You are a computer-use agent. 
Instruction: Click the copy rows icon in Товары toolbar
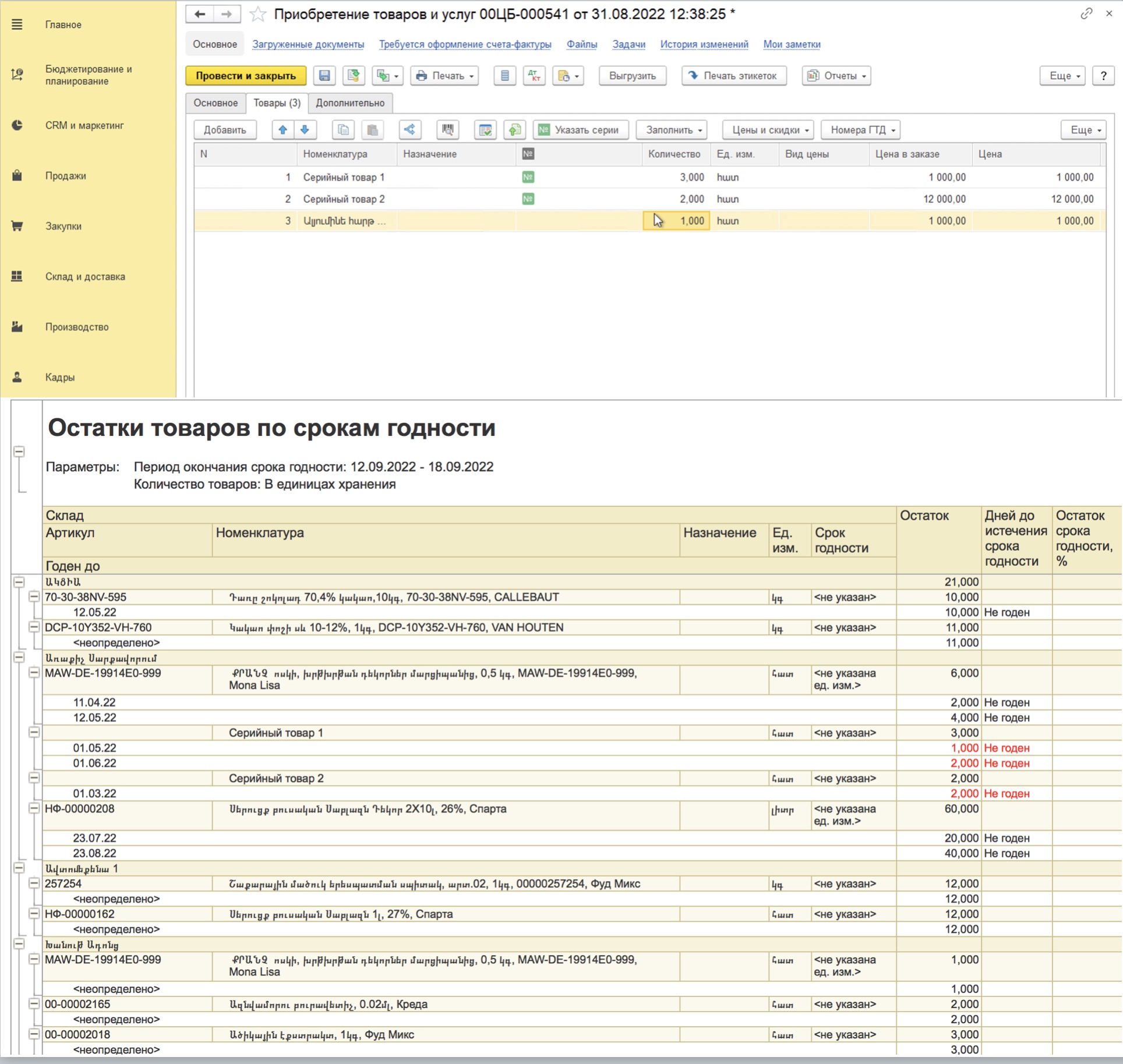coord(343,129)
